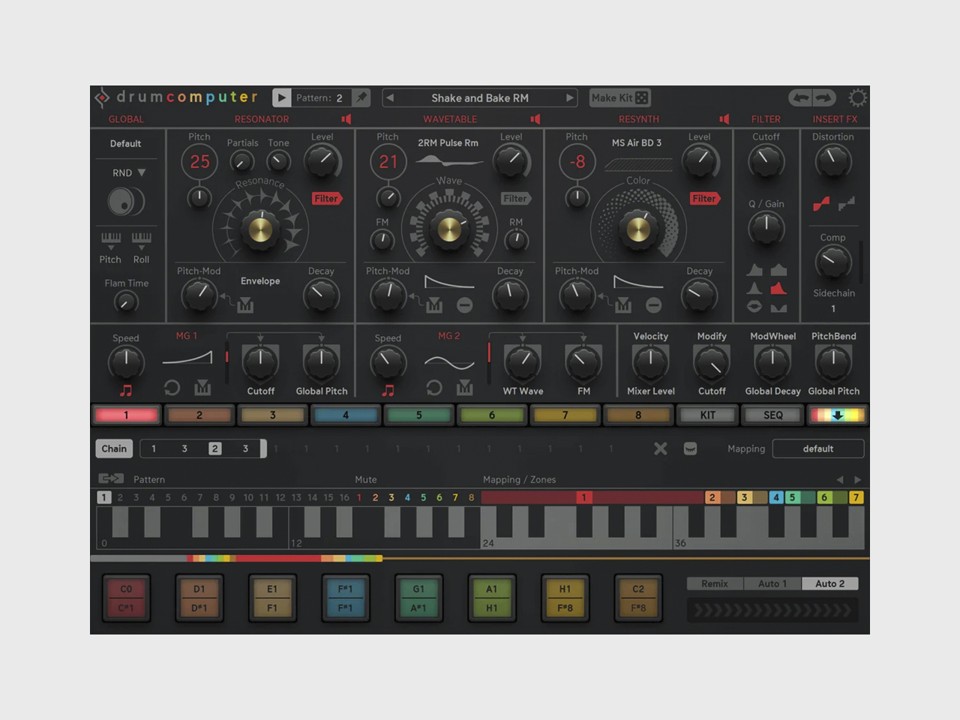Toggle the Resonator Filter routing button
The width and height of the screenshot is (960, 720).
click(326, 198)
